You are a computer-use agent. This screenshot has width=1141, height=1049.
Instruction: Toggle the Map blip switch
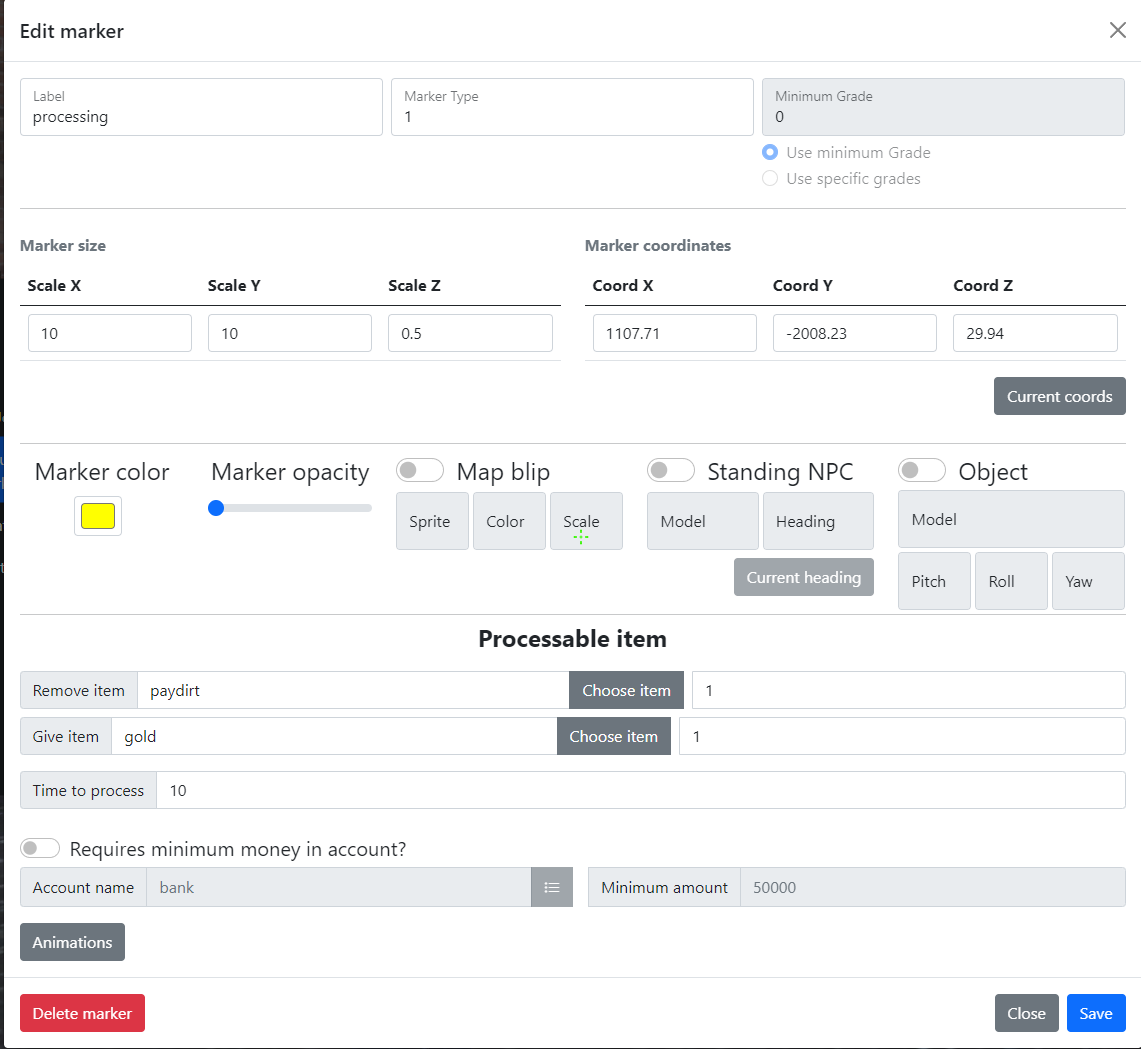click(420, 470)
